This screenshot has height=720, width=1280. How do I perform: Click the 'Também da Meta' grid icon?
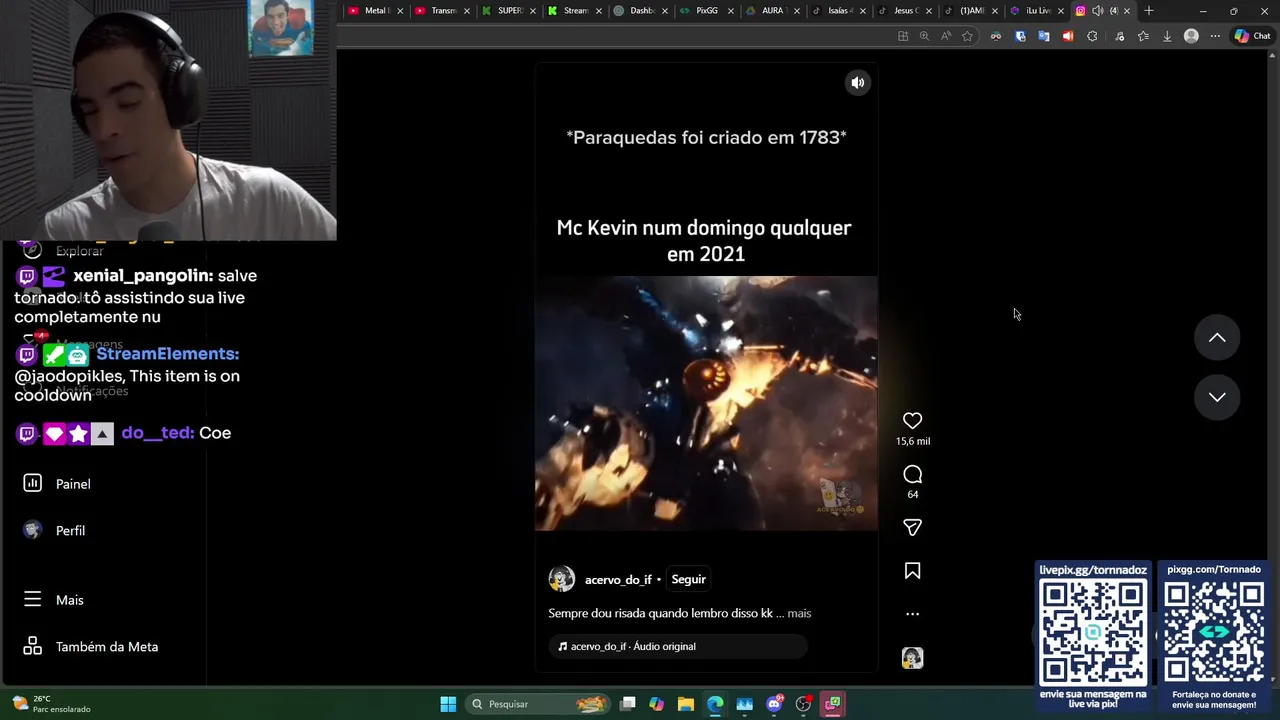[x=32, y=646]
